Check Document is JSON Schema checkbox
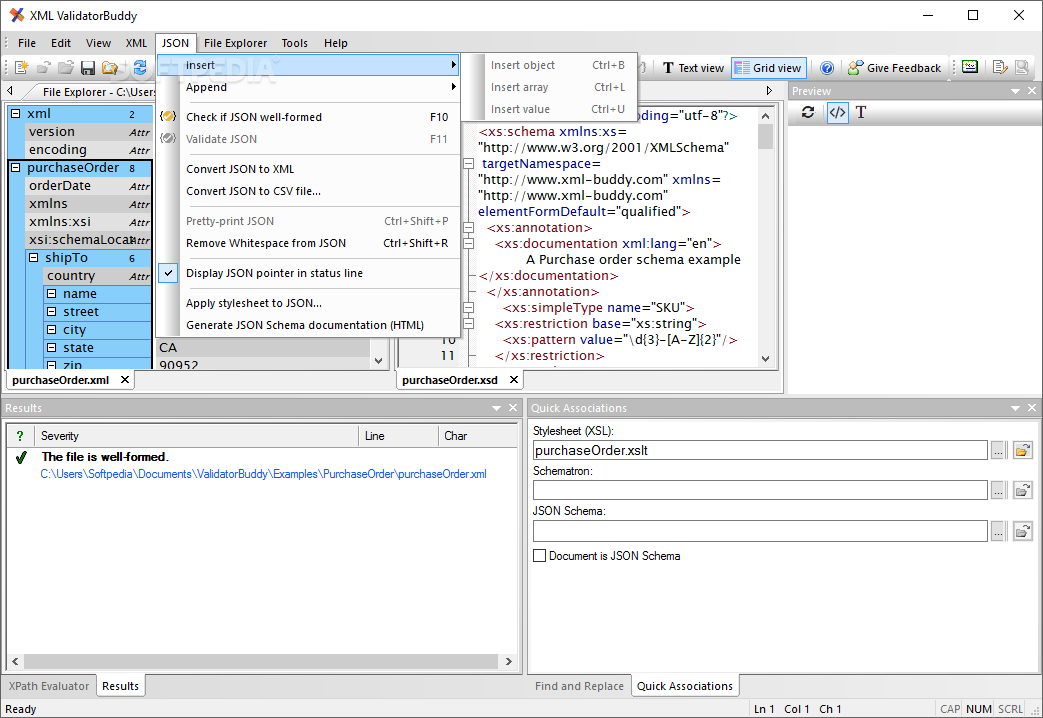This screenshot has width=1043, height=718. click(539, 556)
